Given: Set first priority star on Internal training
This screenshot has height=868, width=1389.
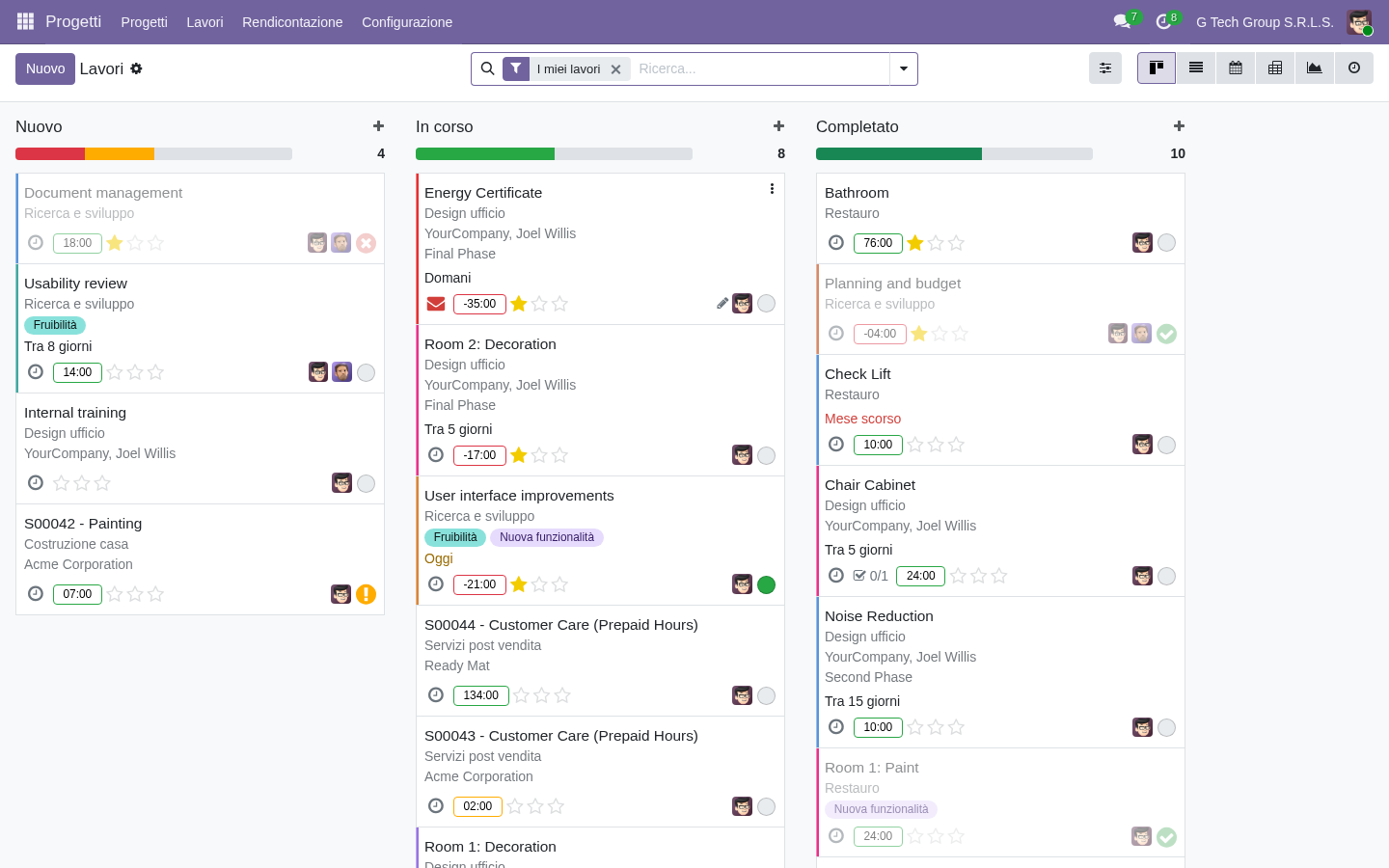Looking at the screenshot, I should 62,483.
